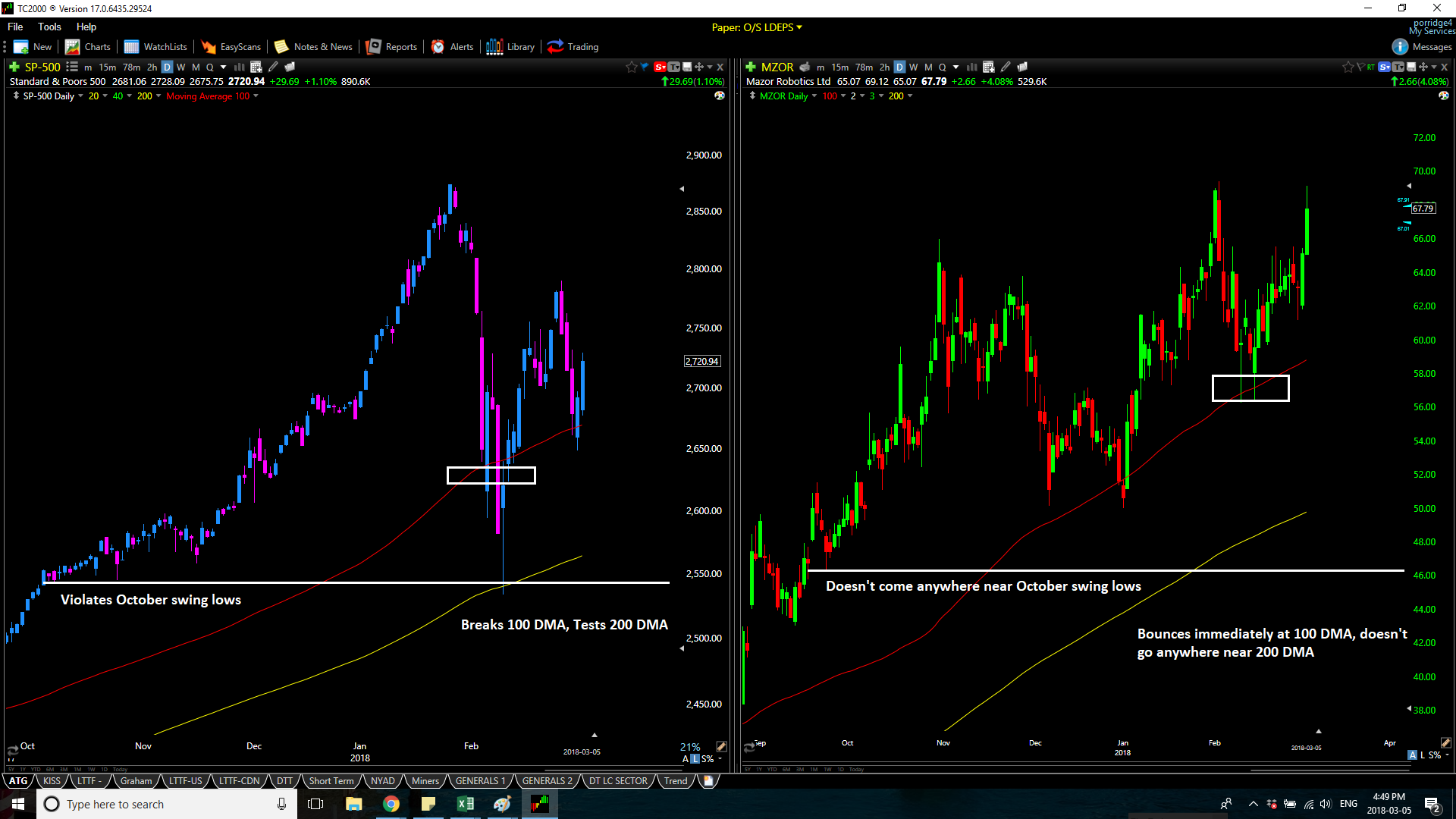Open the Library
The height and width of the screenshot is (819, 1456).
(x=510, y=47)
